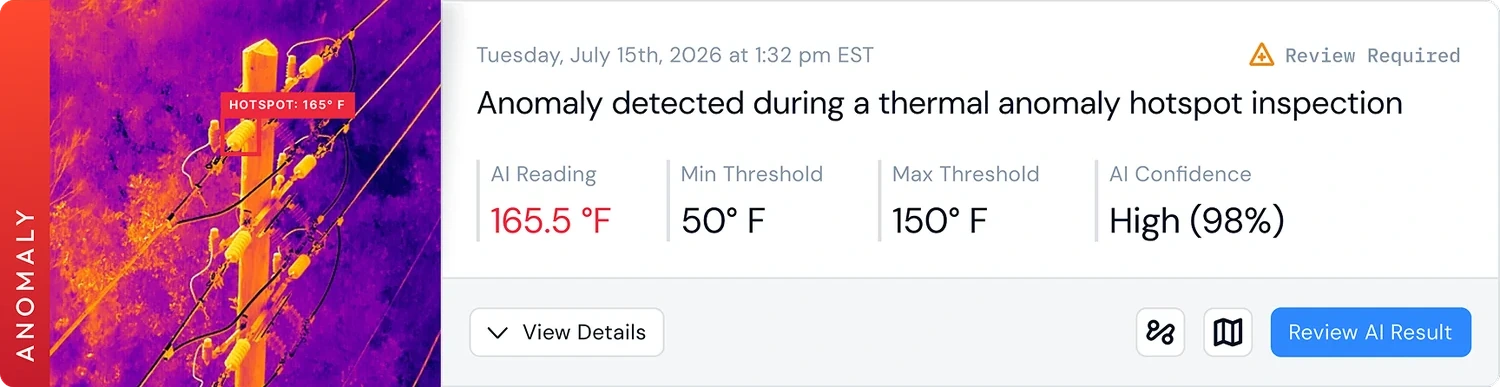Click the chevron arrow in View Details
Image resolution: width=1500 pixels, height=387 pixels.
pos(497,333)
